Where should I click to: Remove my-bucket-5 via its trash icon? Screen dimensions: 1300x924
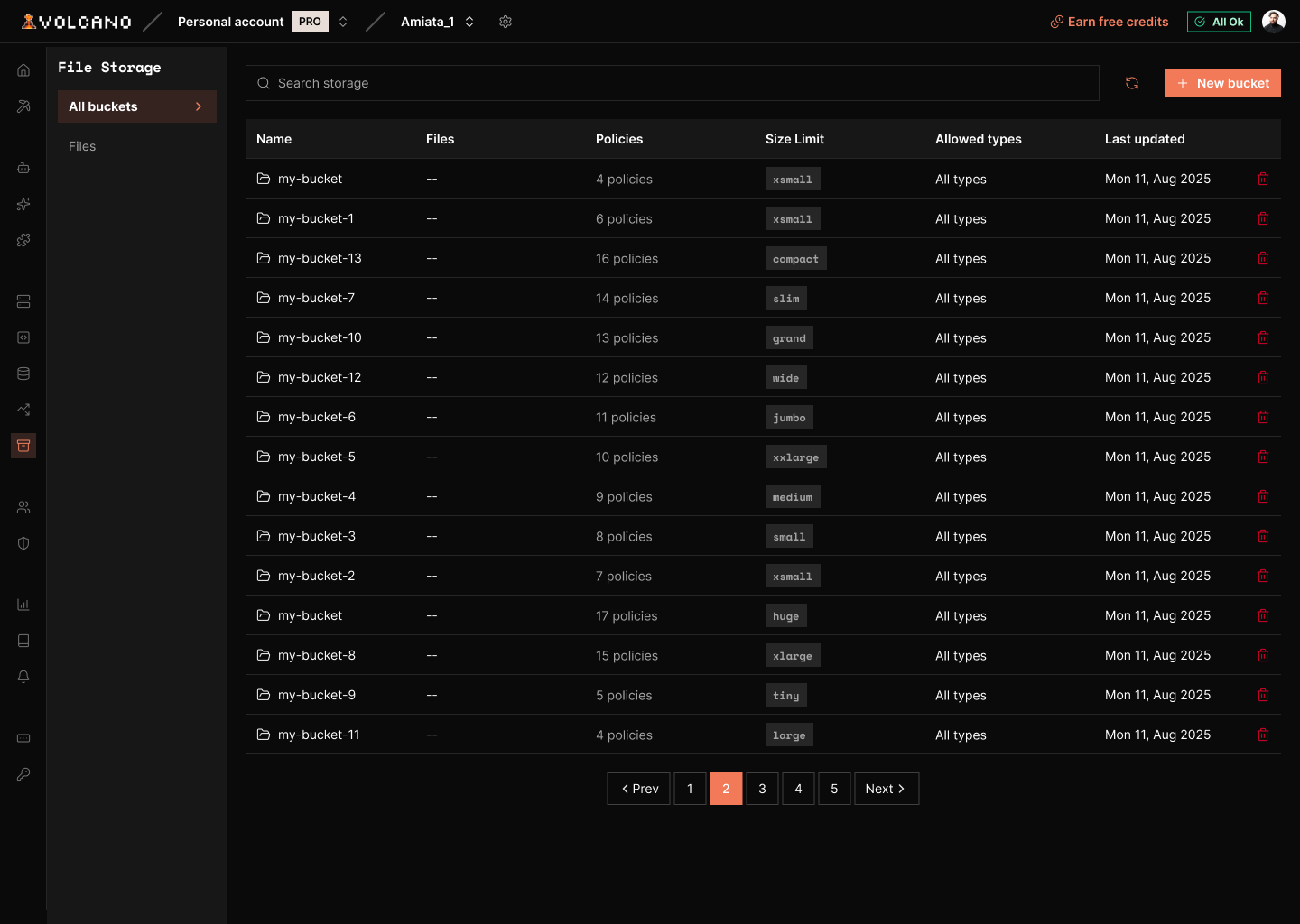point(1263,457)
